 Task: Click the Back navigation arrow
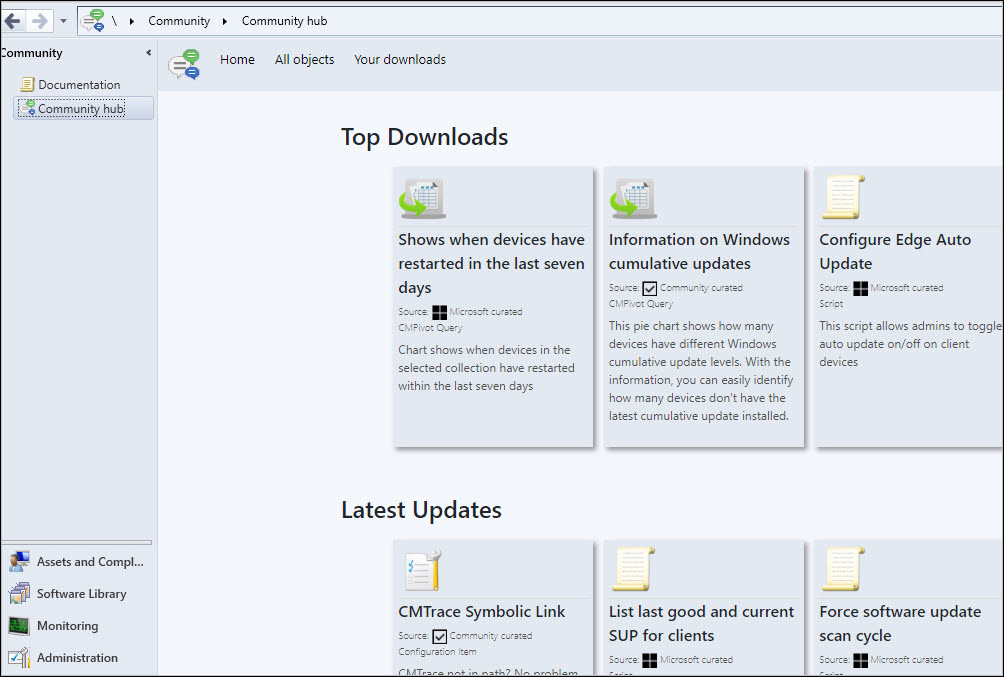12,21
